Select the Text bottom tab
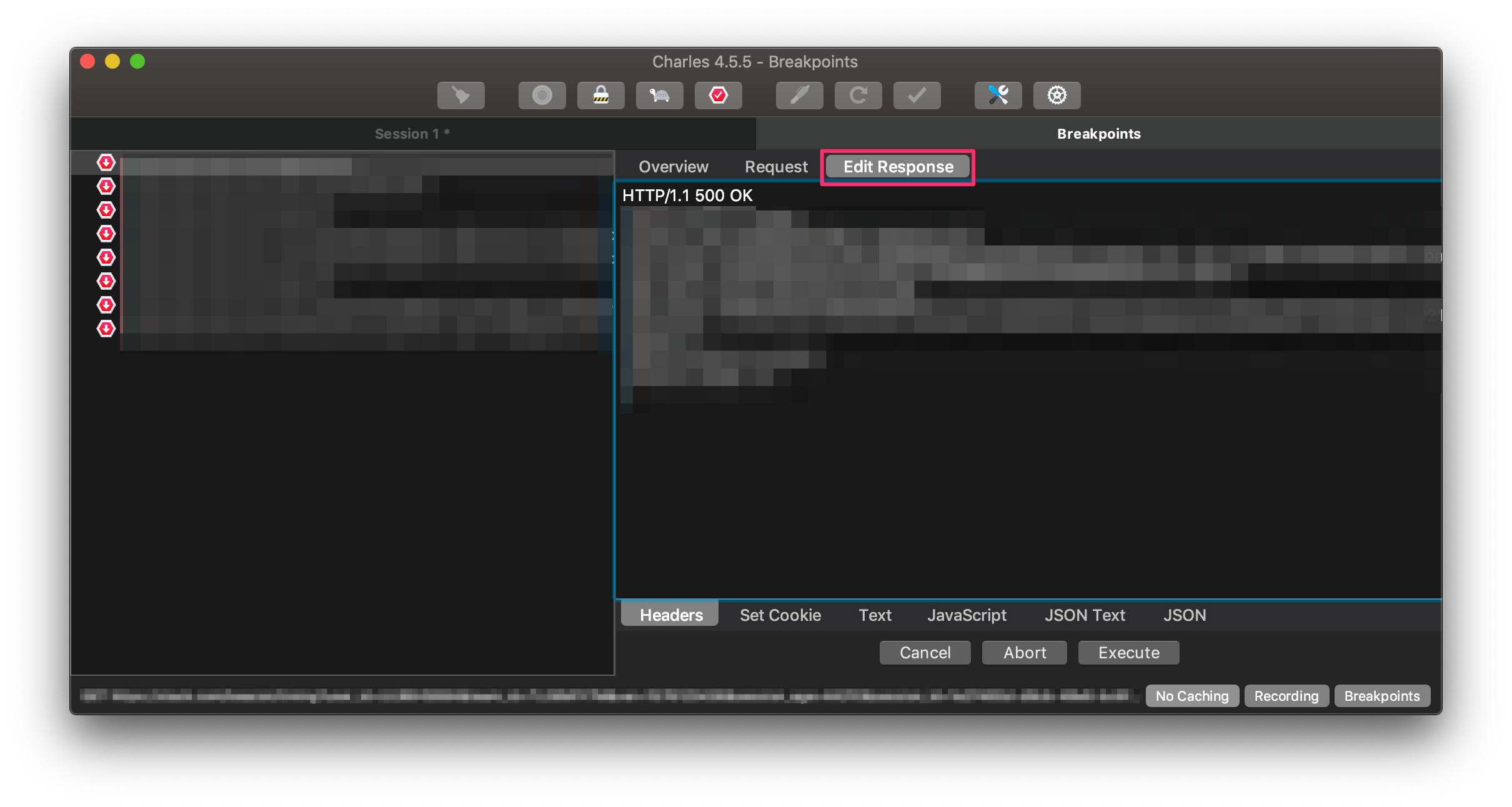 coord(875,615)
